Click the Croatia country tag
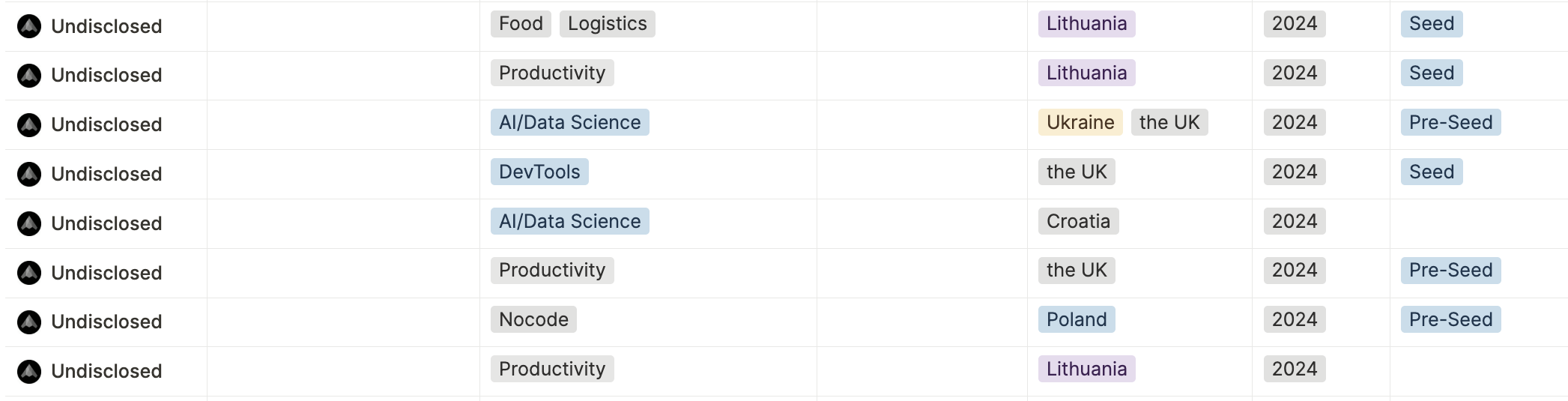 (x=1078, y=221)
